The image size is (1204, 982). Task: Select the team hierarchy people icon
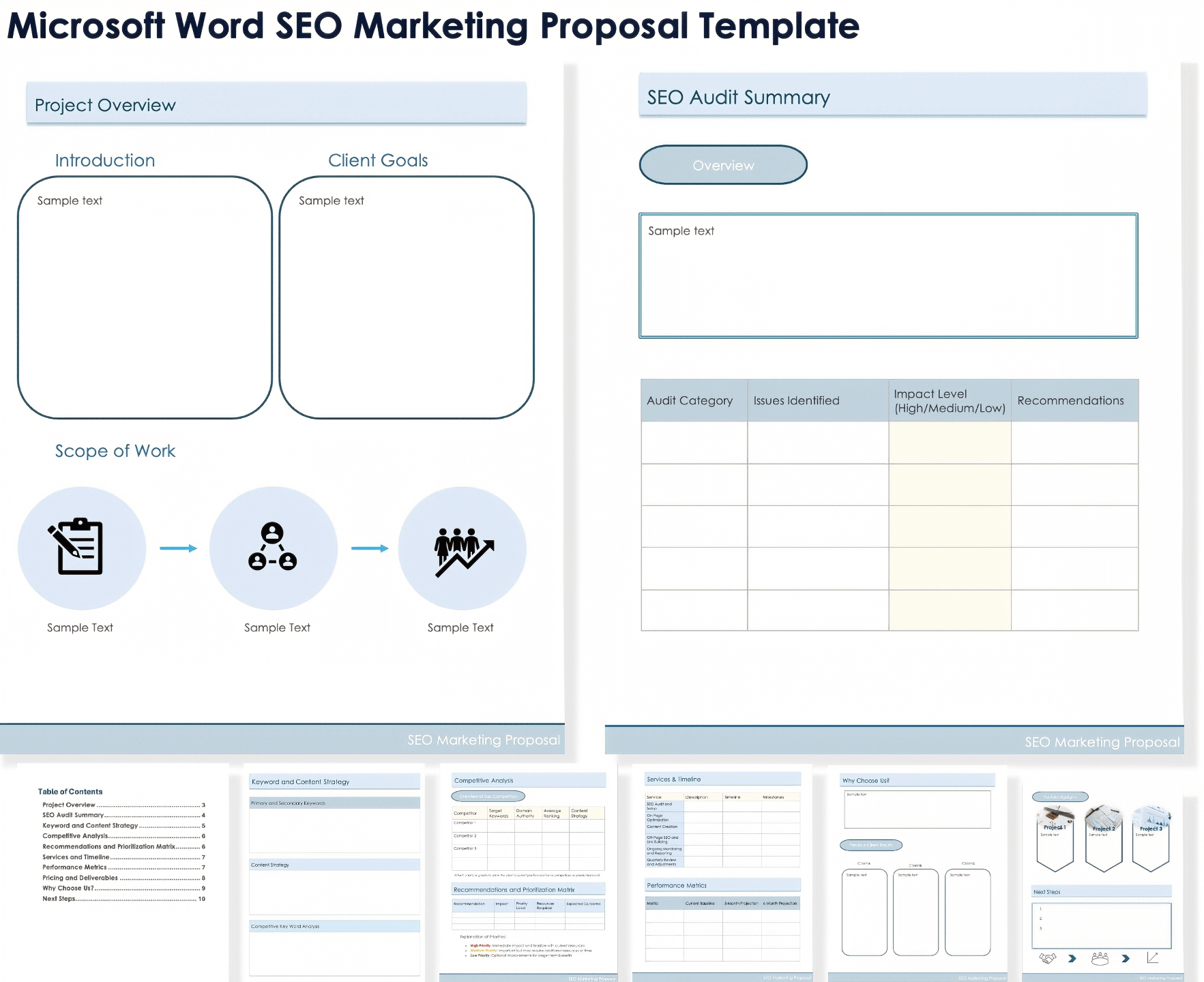point(273,546)
